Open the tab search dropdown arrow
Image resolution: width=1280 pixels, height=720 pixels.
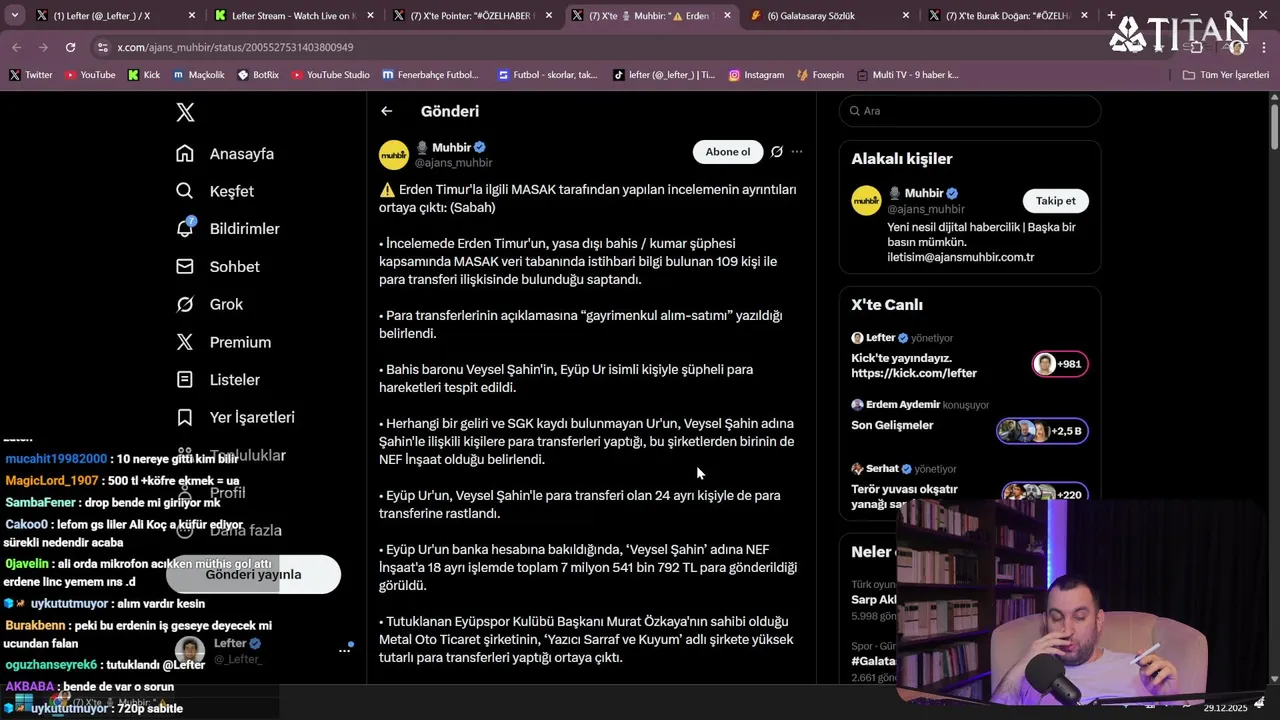pyautogui.click(x=14, y=16)
